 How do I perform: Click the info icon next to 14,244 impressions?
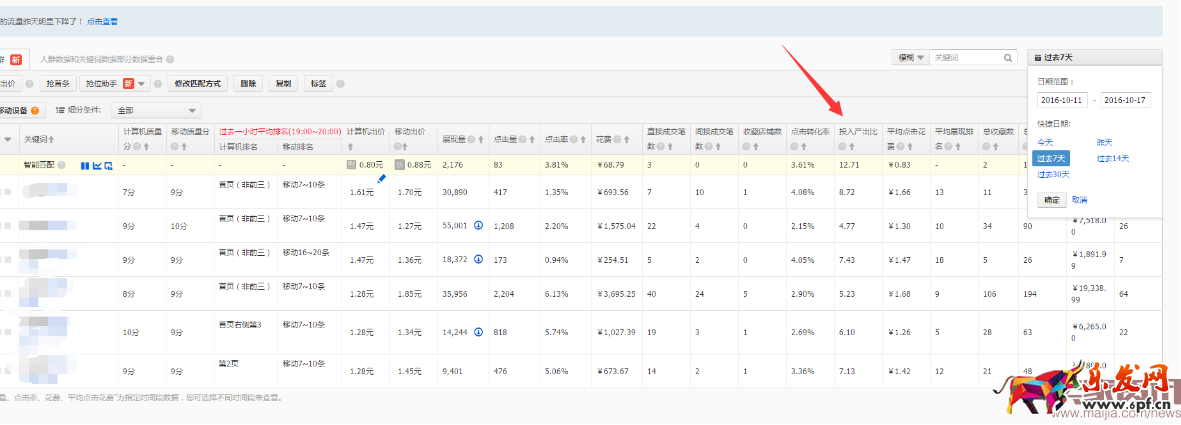pyautogui.click(x=480, y=332)
